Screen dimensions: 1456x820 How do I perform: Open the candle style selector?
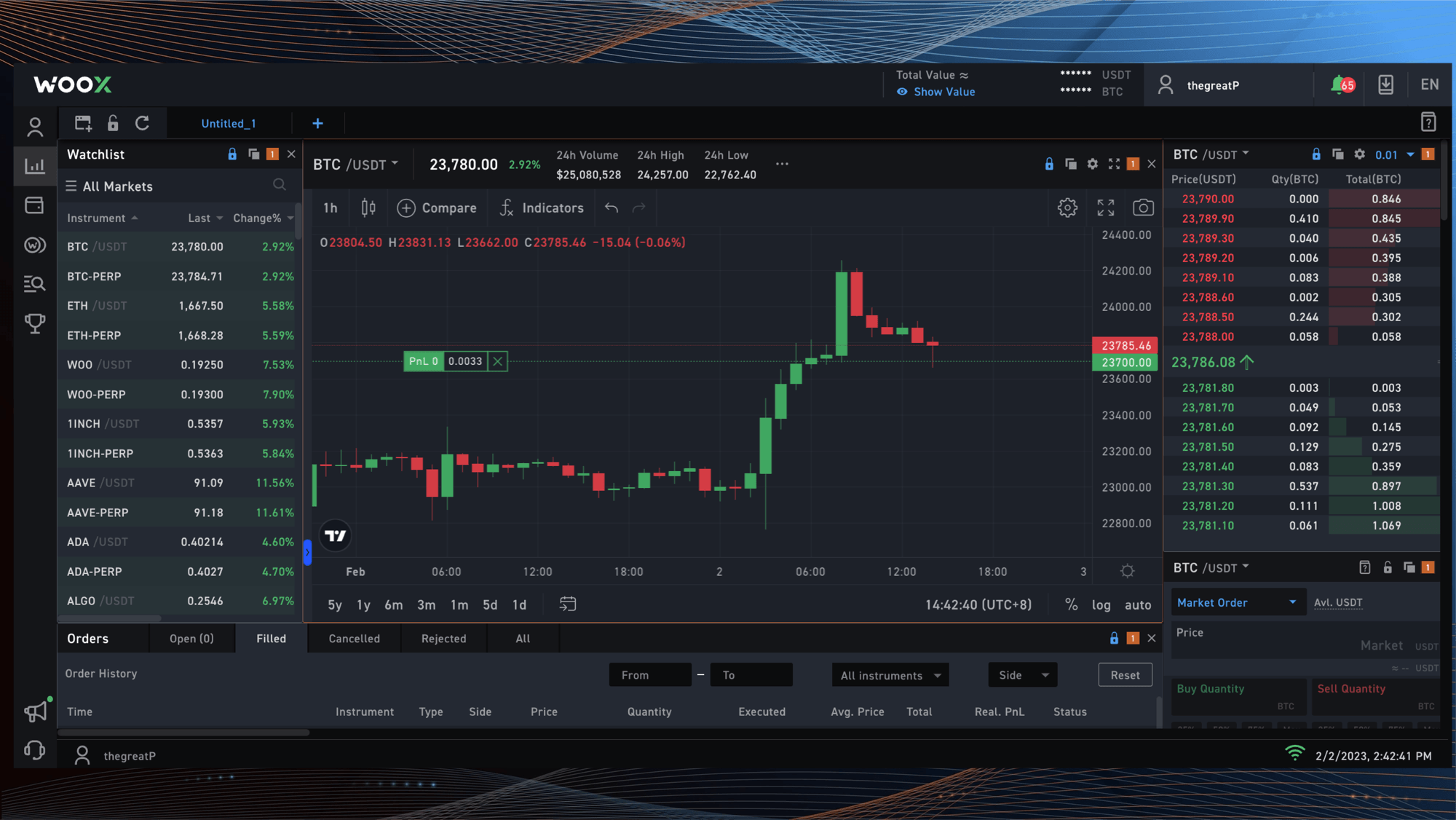coord(368,208)
